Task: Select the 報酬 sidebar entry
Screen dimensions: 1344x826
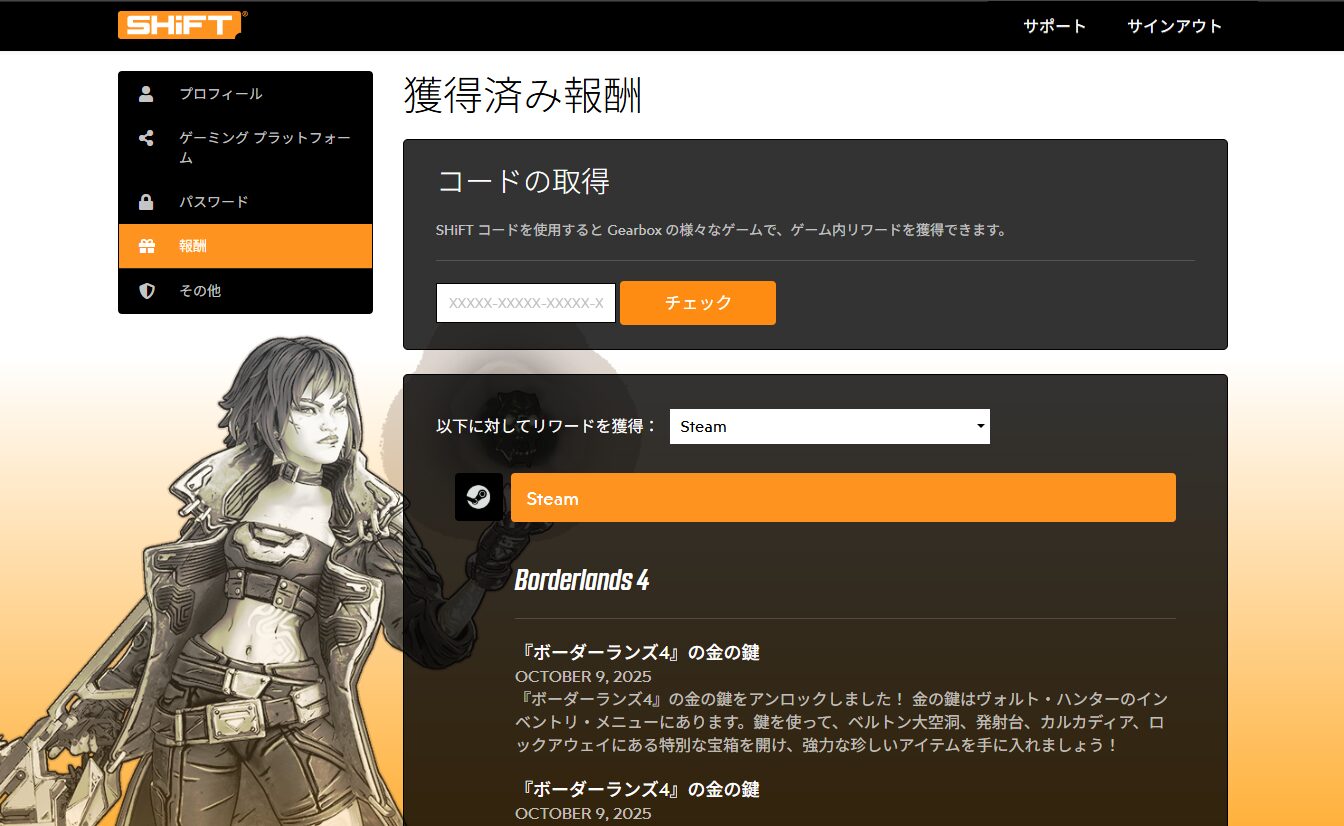Action: click(193, 246)
